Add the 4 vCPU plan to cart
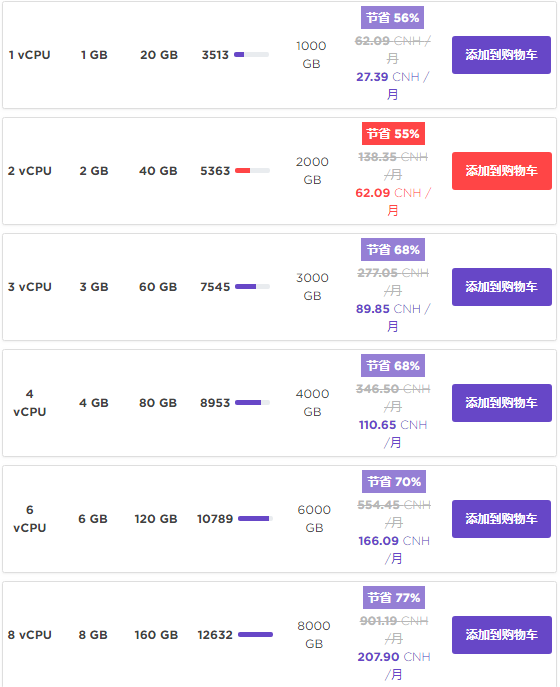The width and height of the screenshot is (560, 687). pyautogui.click(x=502, y=403)
